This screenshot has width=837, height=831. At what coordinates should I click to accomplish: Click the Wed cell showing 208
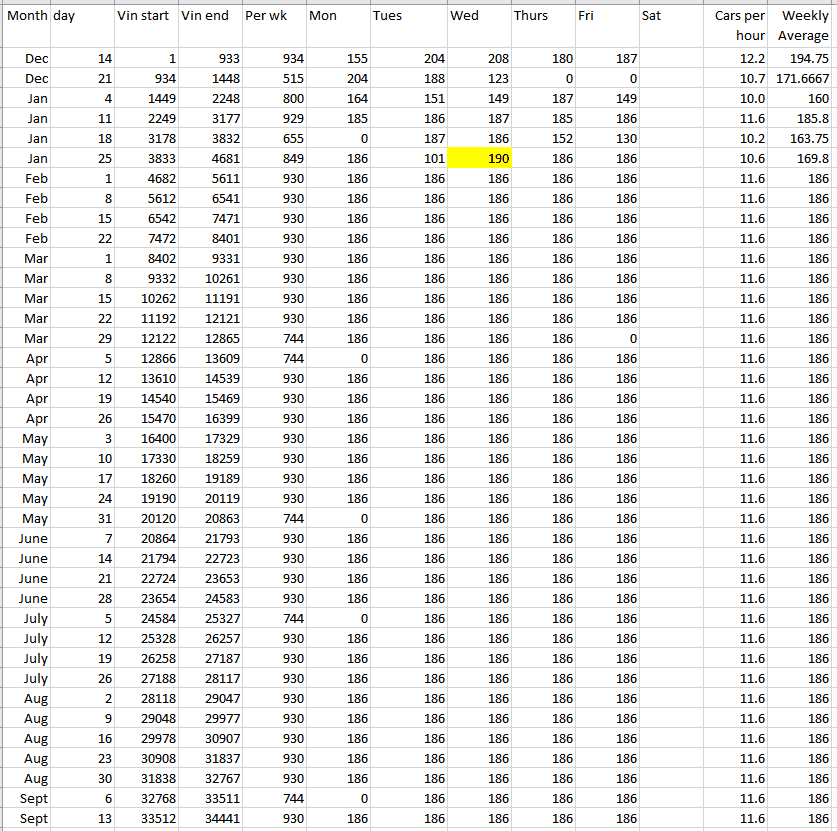click(480, 59)
